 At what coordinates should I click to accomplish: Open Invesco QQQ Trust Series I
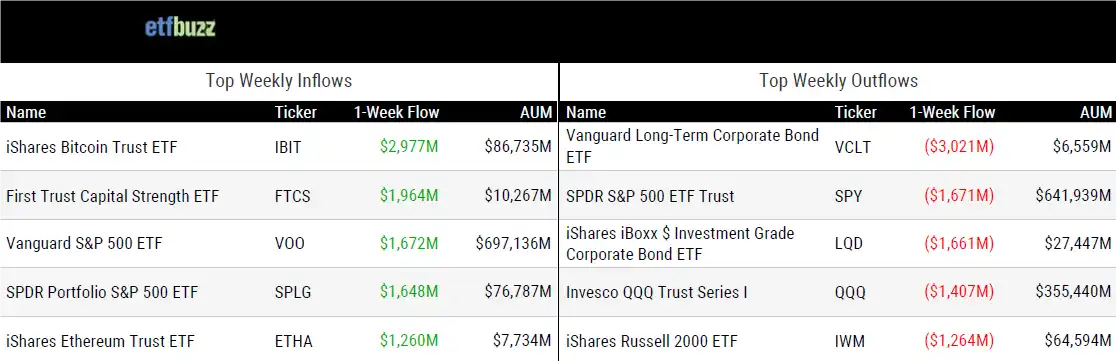click(x=656, y=292)
